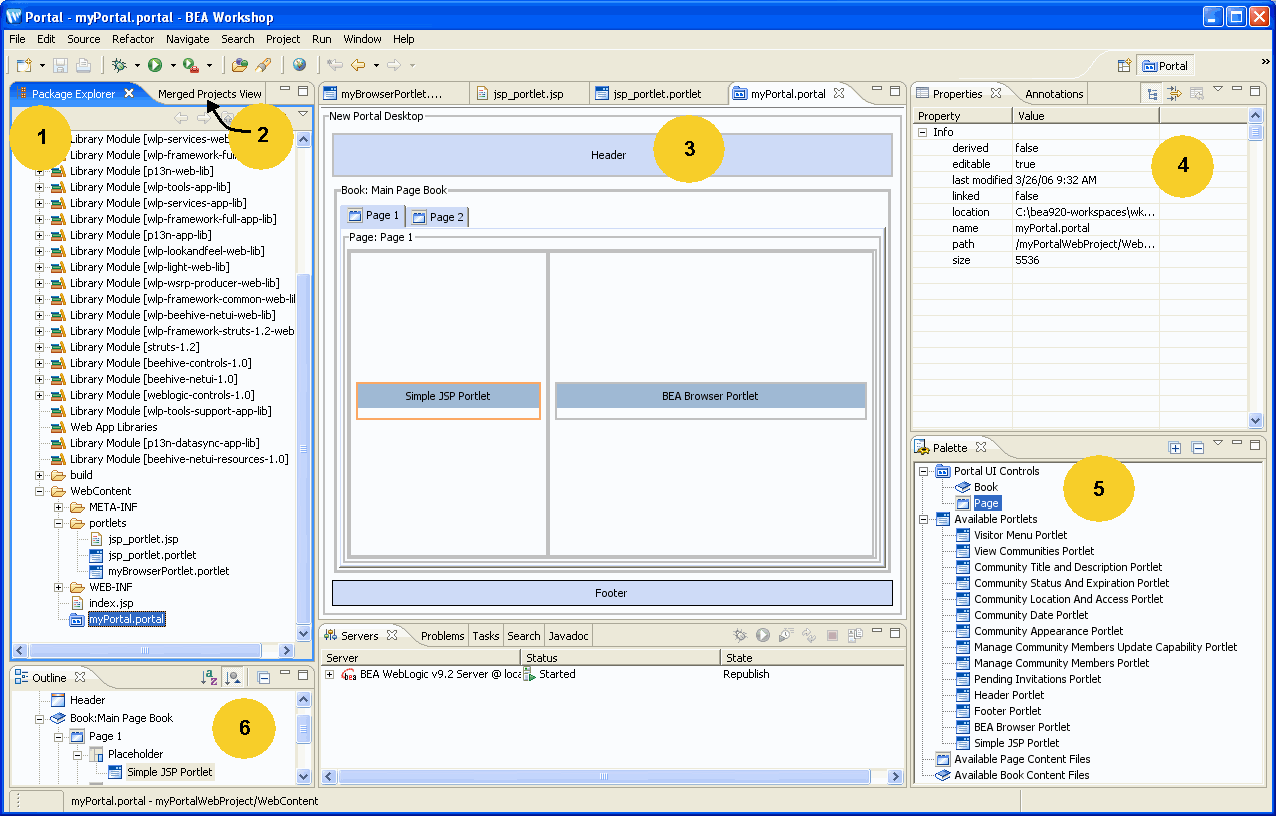Click Collapse All icon in Outline view
The height and width of the screenshot is (816, 1276).
coord(264,677)
